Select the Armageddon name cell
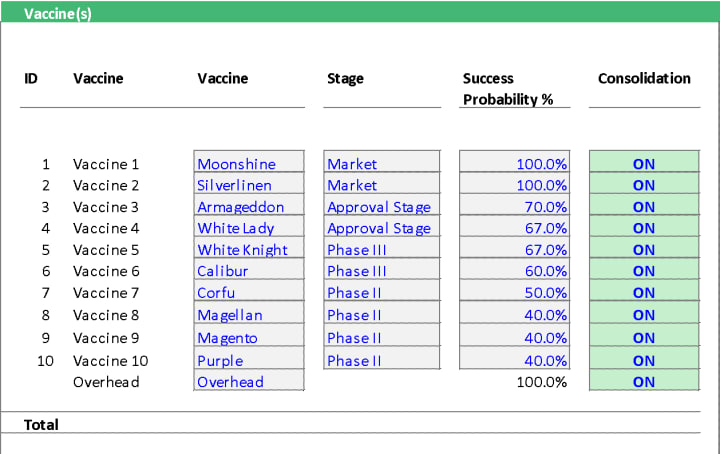This screenshot has width=720, height=454. tap(249, 204)
